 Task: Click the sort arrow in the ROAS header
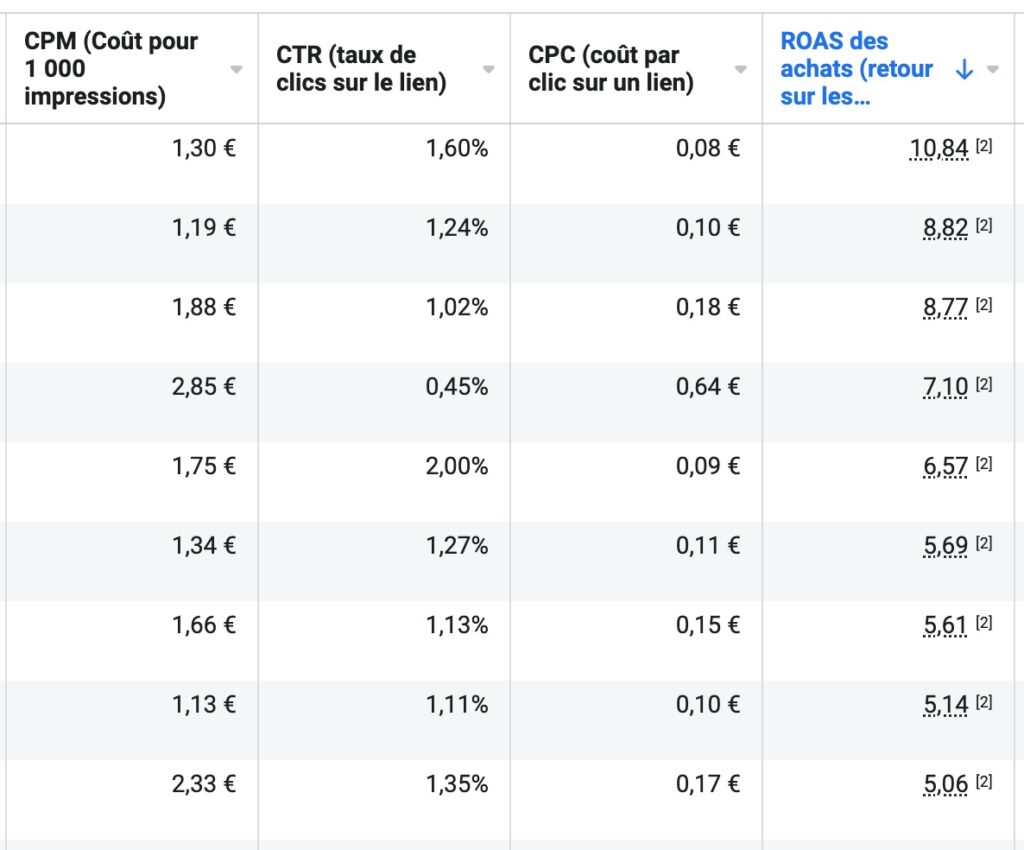point(964,69)
